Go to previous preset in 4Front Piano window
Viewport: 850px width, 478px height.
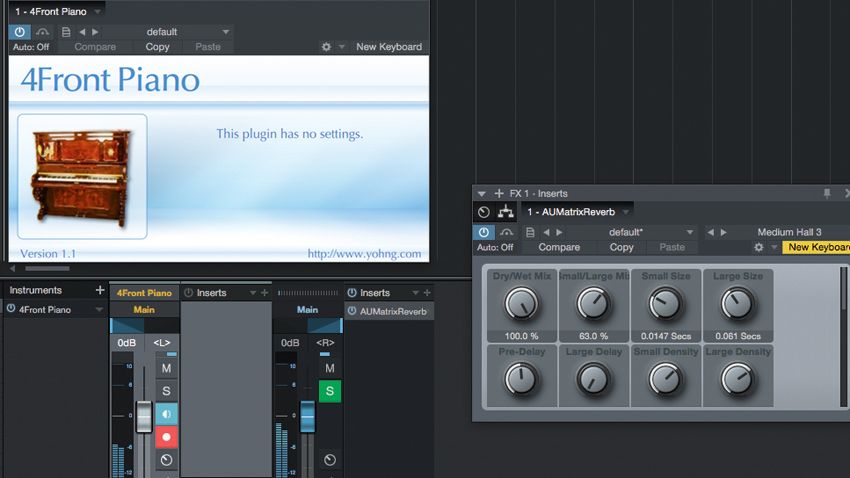pyautogui.click(x=82, y=32)
